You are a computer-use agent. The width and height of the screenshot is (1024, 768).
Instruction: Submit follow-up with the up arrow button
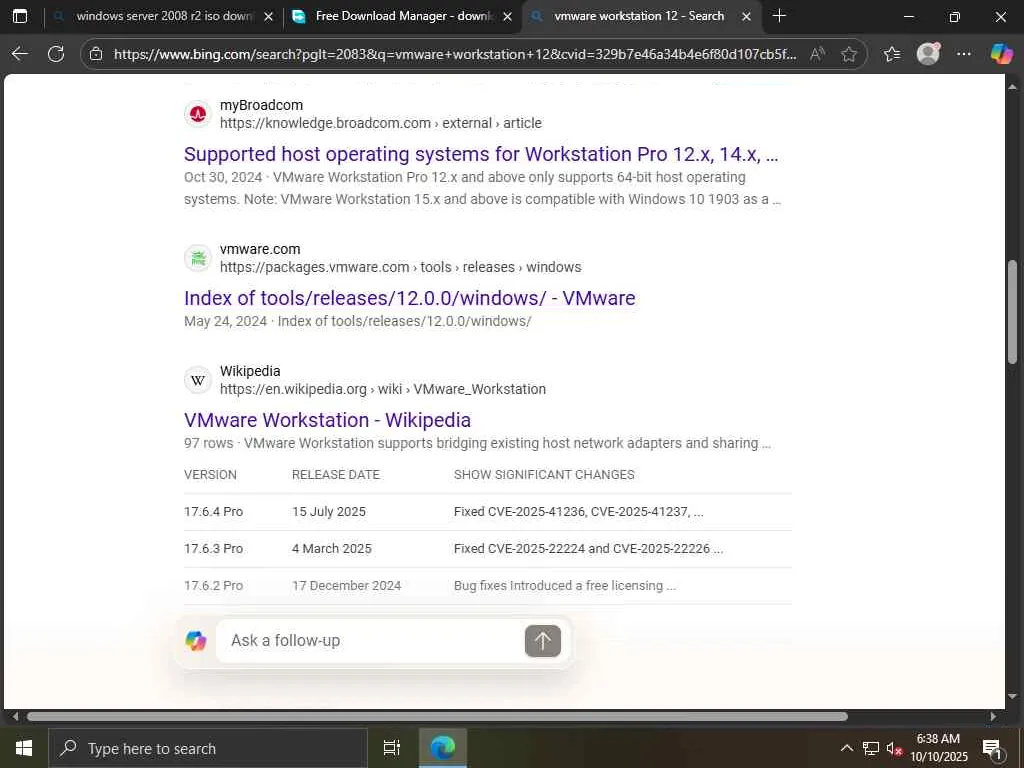click(x=543, y=641)
